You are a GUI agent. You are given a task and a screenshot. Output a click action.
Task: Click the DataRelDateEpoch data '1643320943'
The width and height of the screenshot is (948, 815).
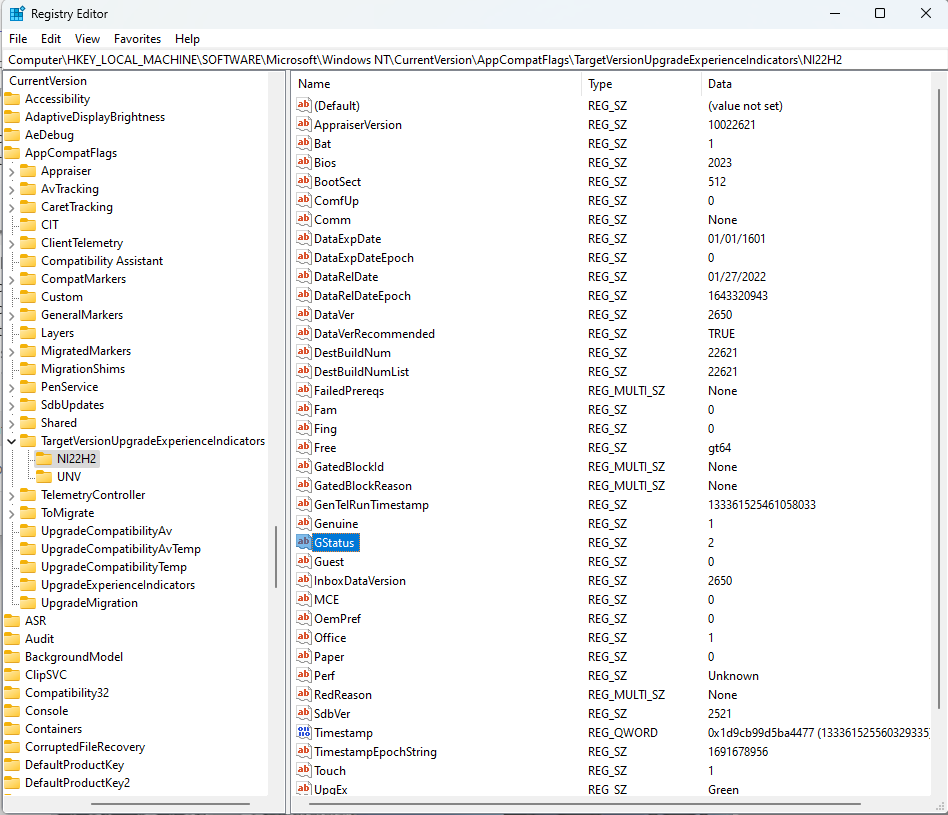(738, 296)
